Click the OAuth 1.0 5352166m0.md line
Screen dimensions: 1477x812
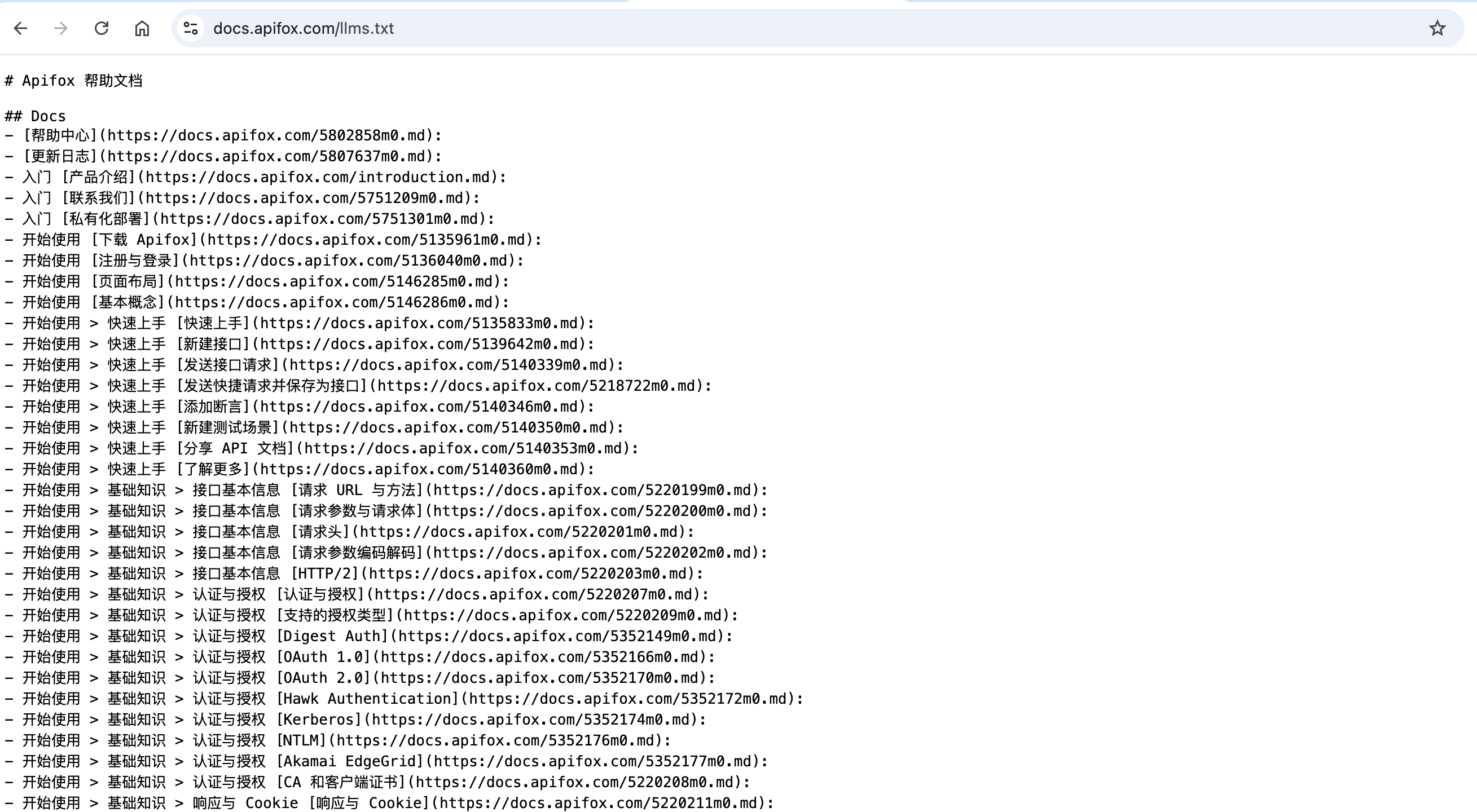[360, 657]
